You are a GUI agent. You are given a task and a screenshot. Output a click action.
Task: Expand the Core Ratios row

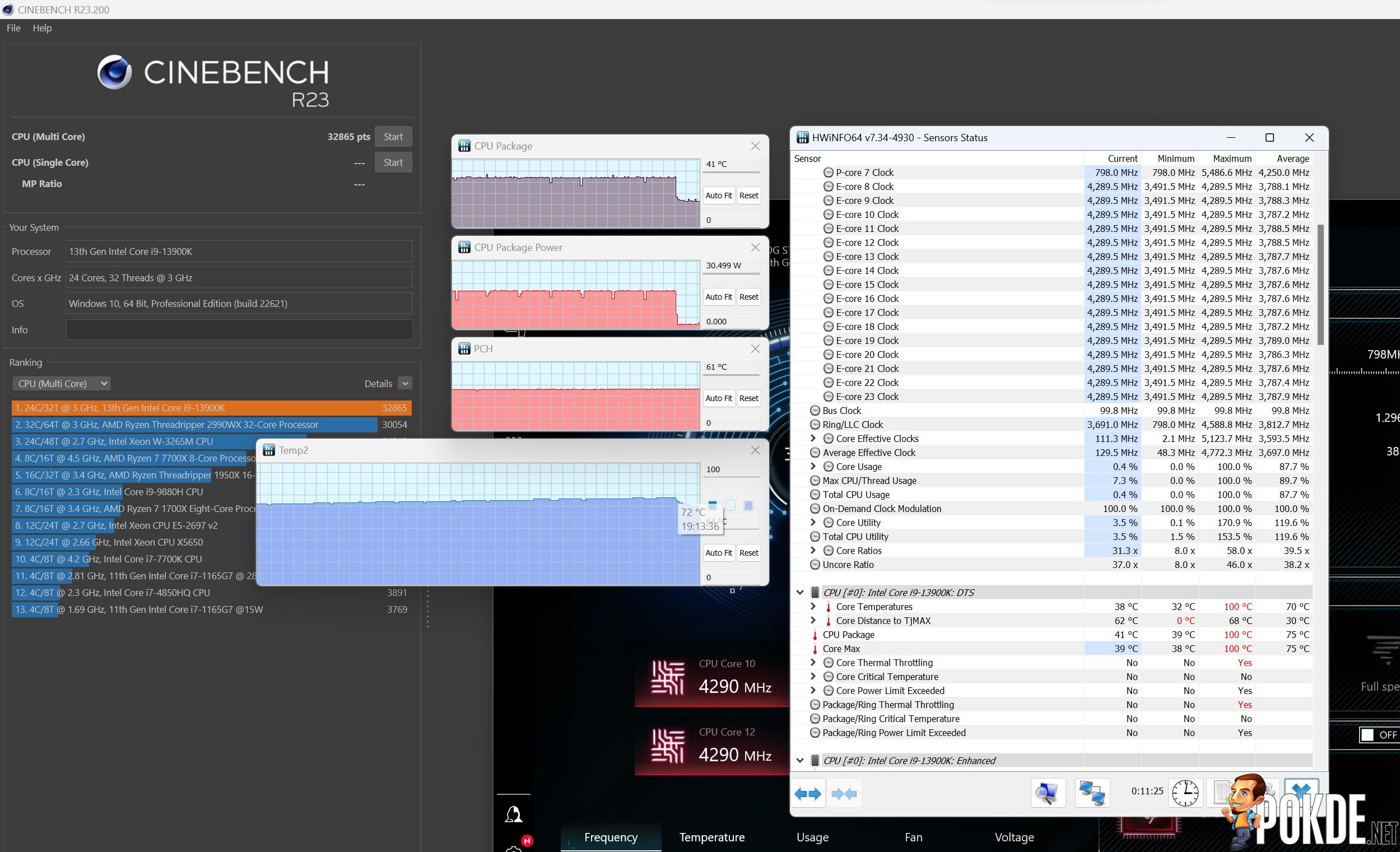[x=813, y=551]
